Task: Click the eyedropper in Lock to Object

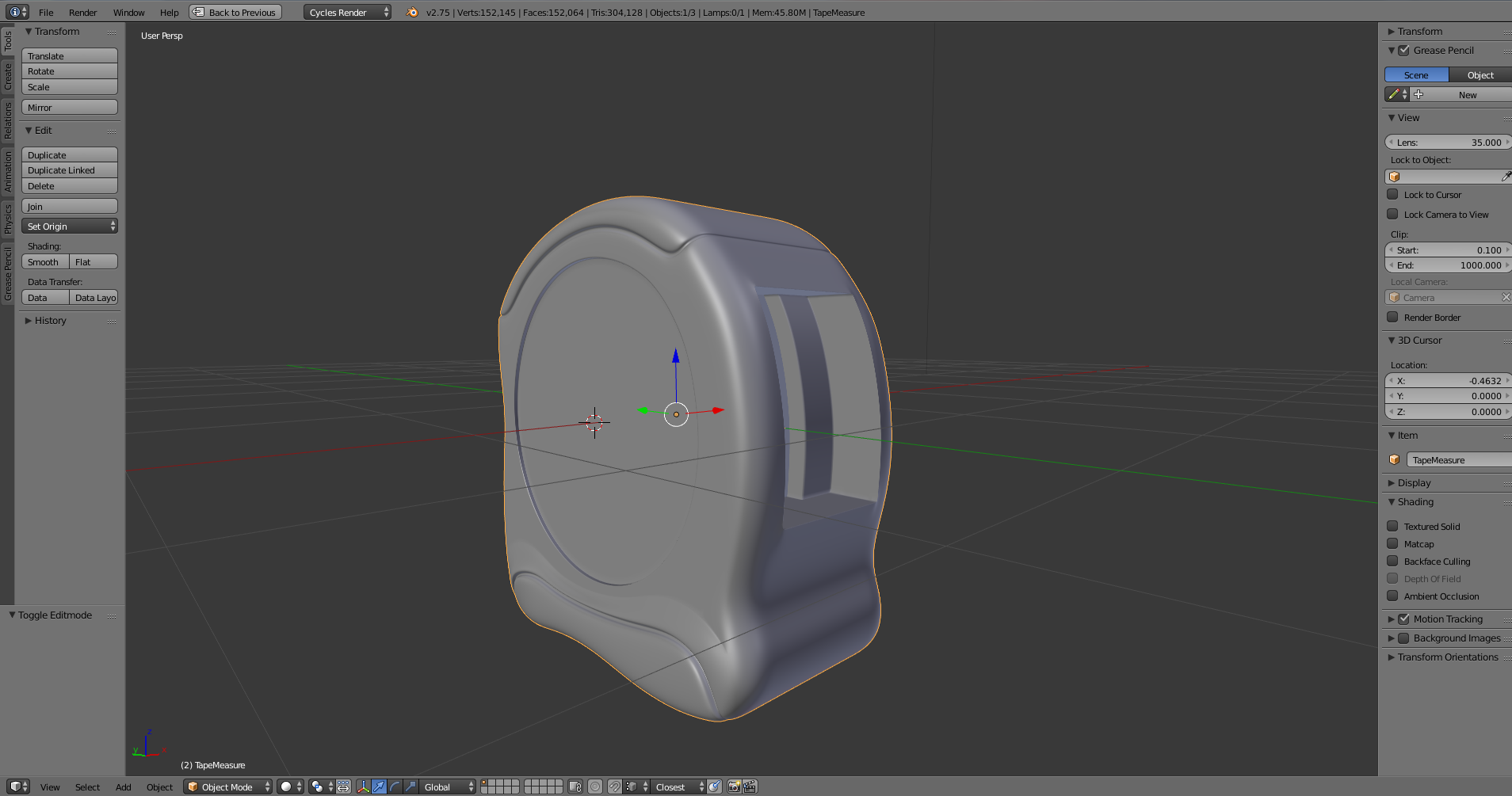Action: pyautogui.click(x=1506, y=177)
